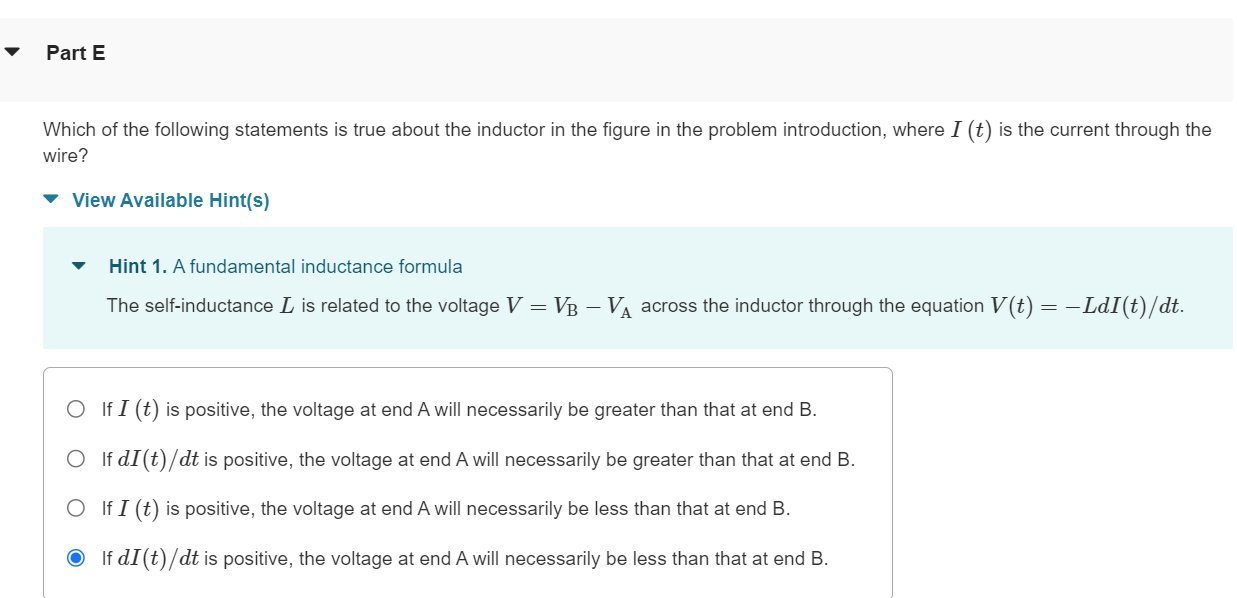1237x598 pixels.
Task: Click the first answer text about positive I(t)
Action: [457, 408]
